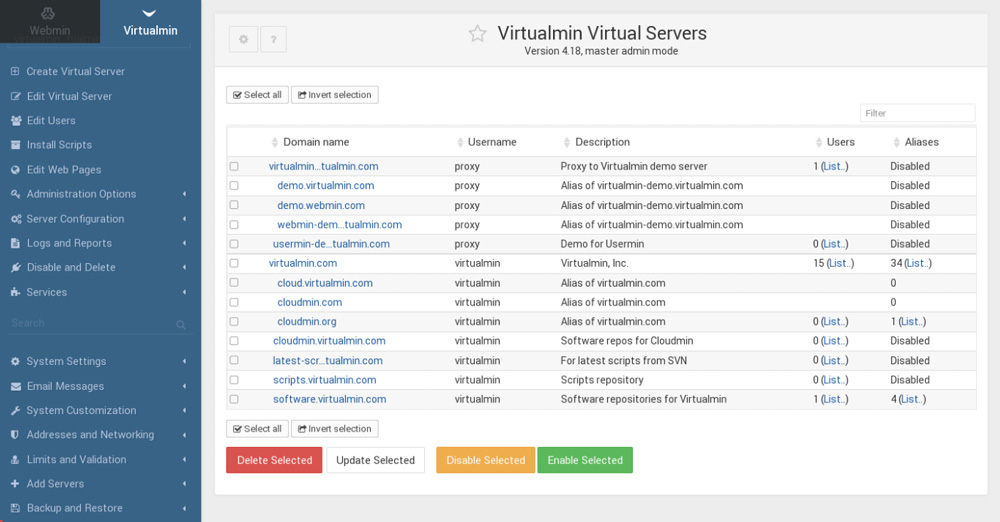
Task: Click the orange Disable Selected button
Action: coord(486,460)
